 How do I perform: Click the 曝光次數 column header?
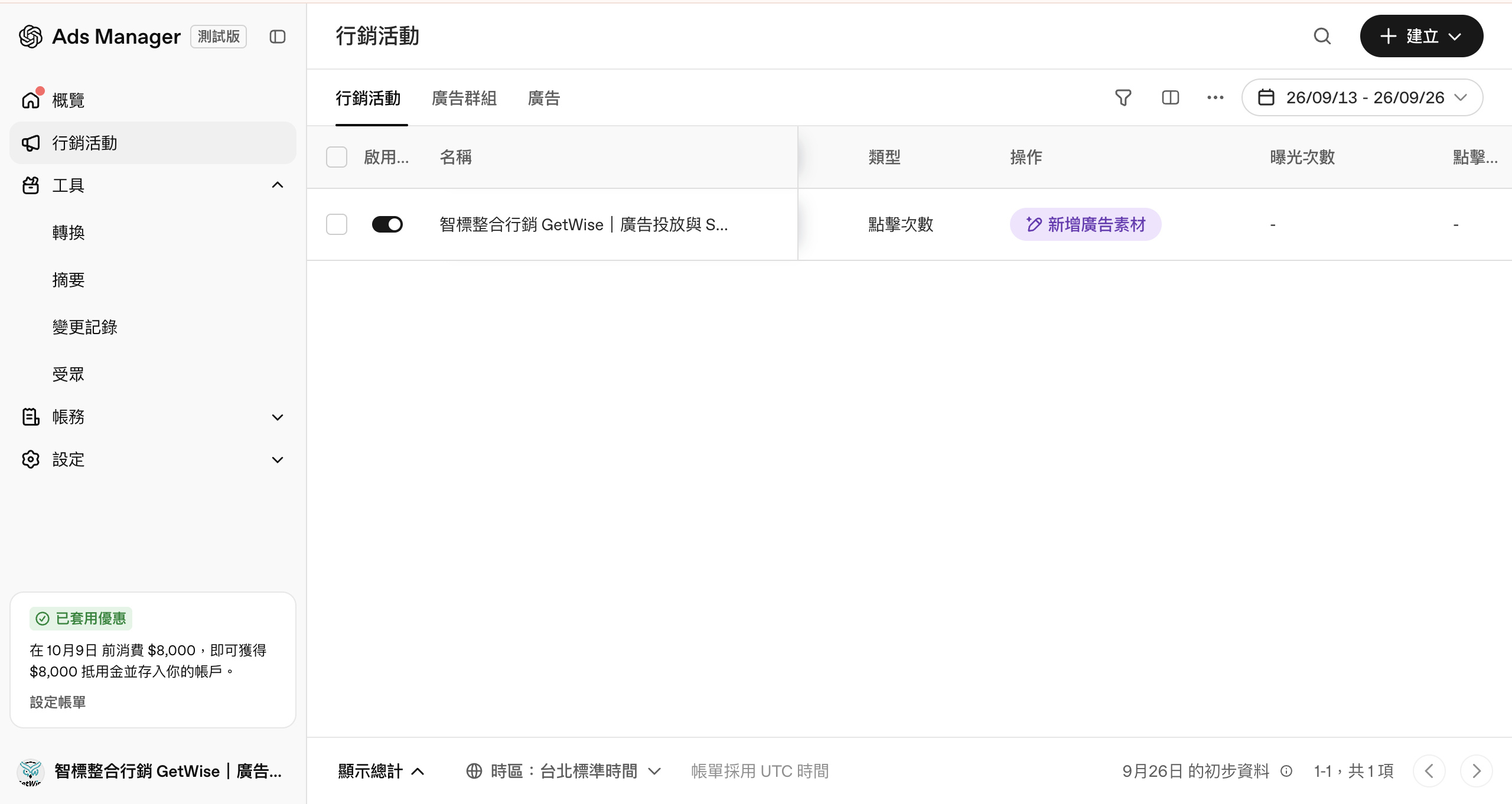tap(1302, 157)
